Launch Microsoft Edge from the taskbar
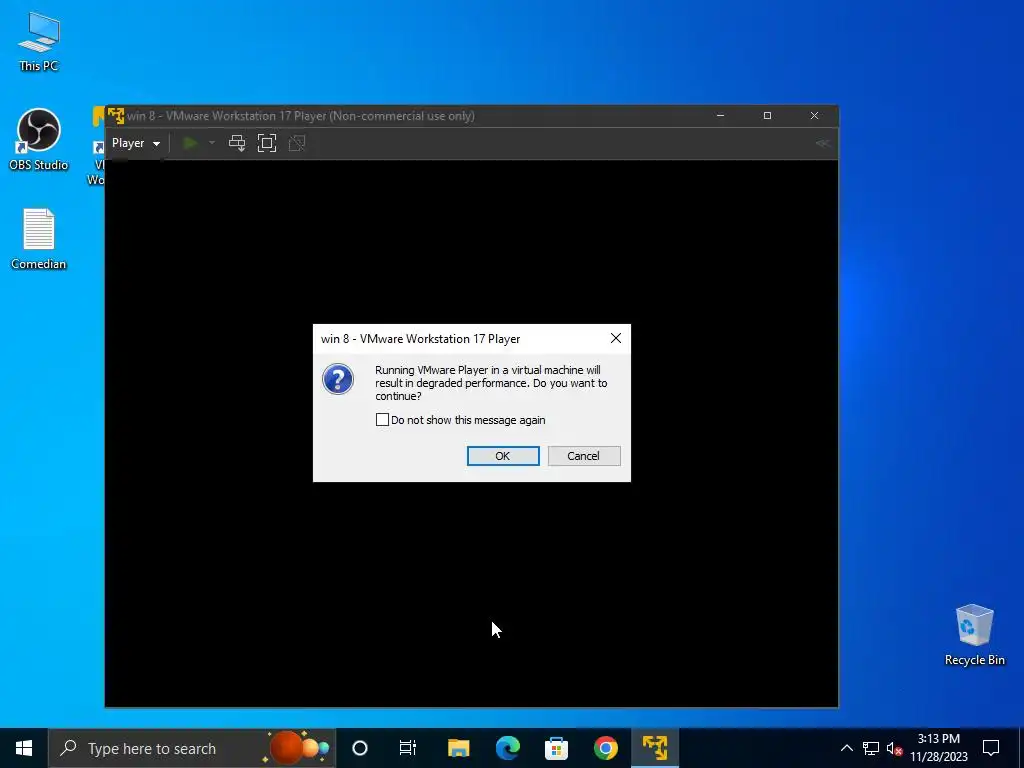The height and width of the screenshot is (768, 1024). click(x=507, y=748)
